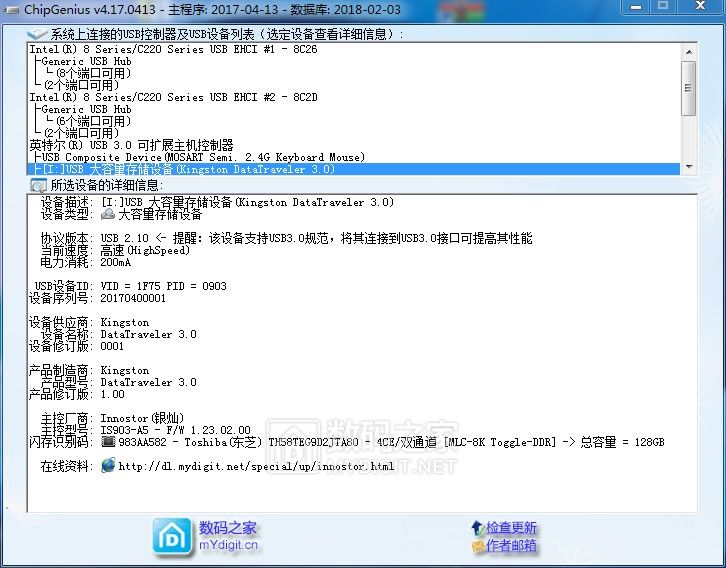Click the magnifier icon beside 所选设备的详细信息

pos(38,185)
